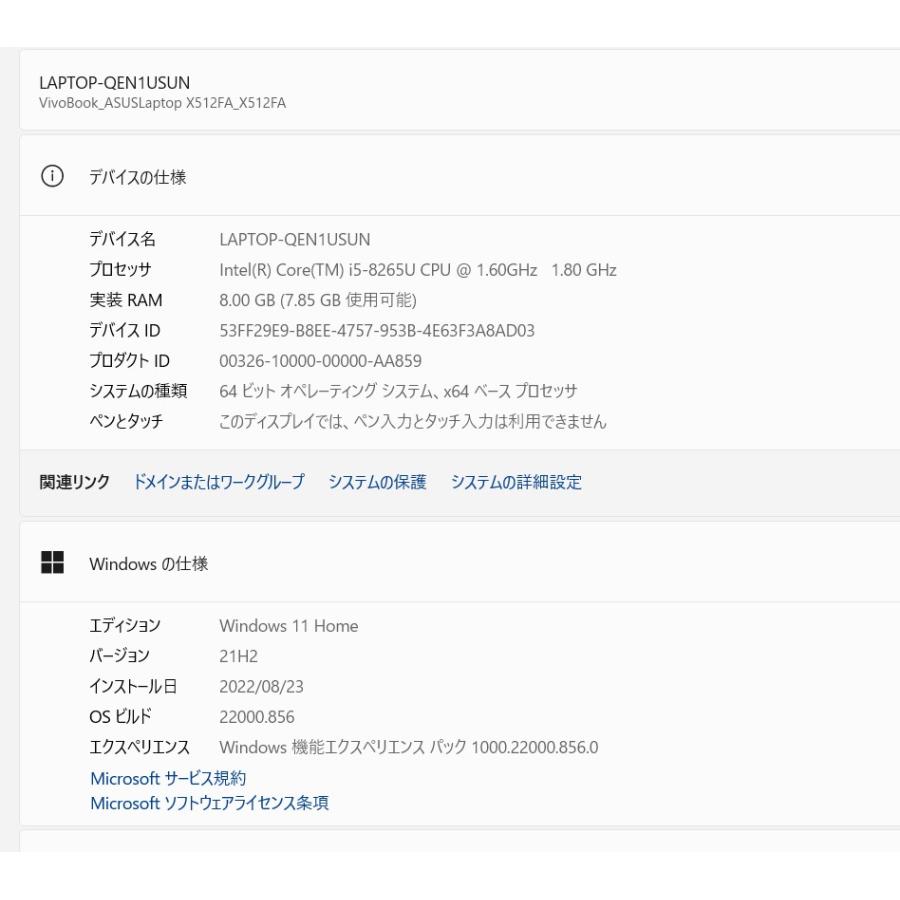
Task: Click the 関連リンク section label
Action: (x=72, y=481)
